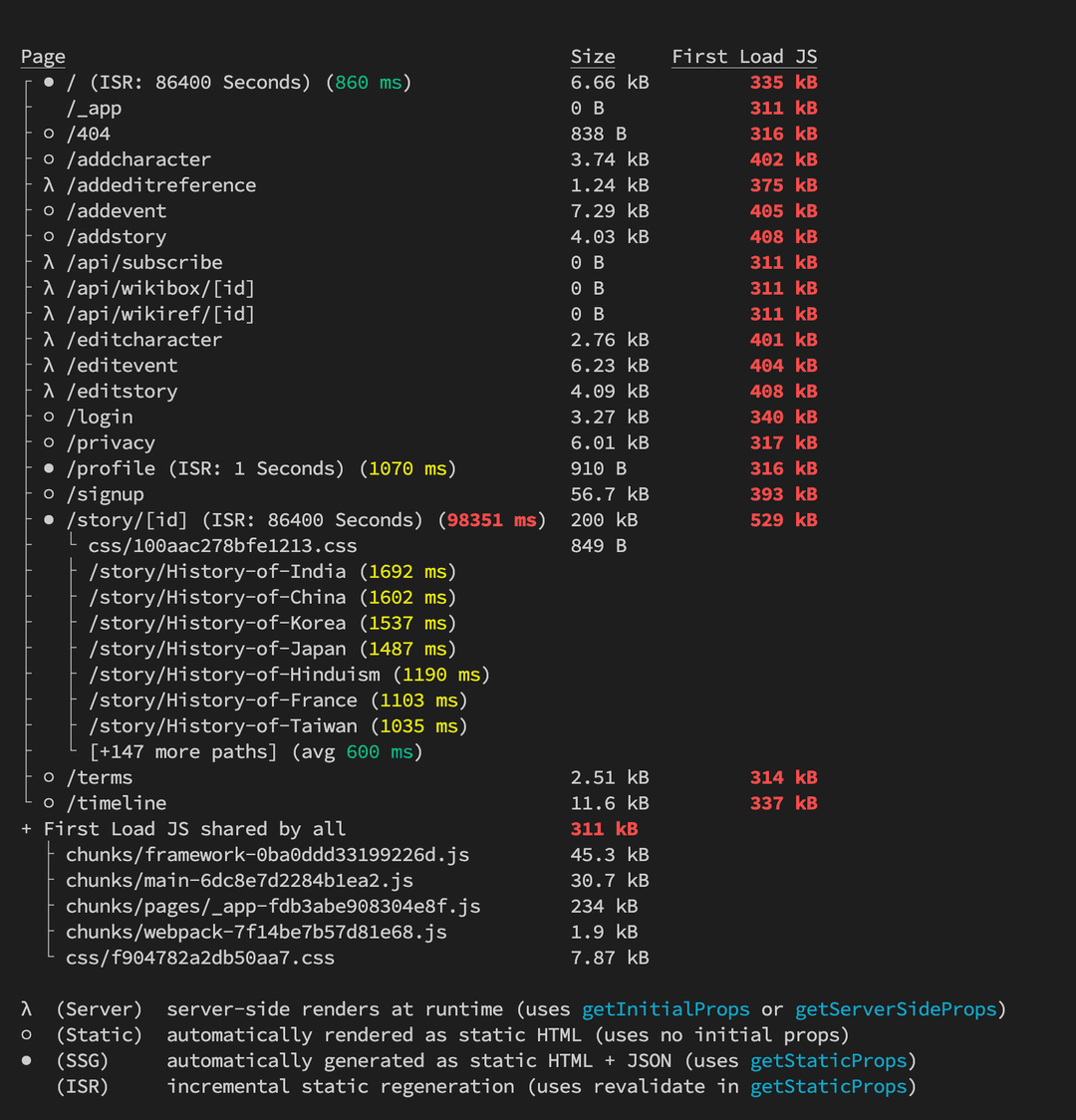The height and width of the screenshot is (1120, 1076).
Task: Click /story/History-of-China path
Action: pos(217,597)
